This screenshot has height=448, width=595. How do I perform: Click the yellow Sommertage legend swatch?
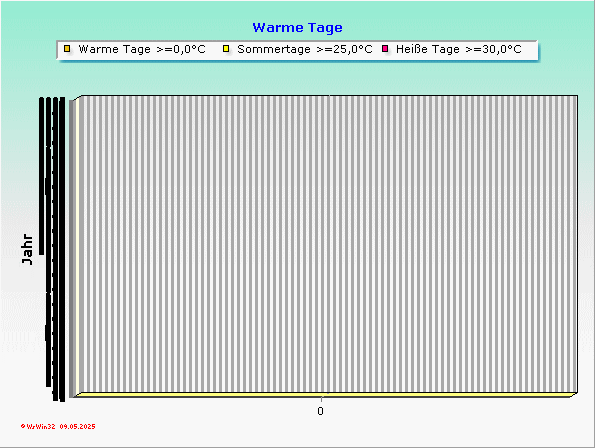226,49
